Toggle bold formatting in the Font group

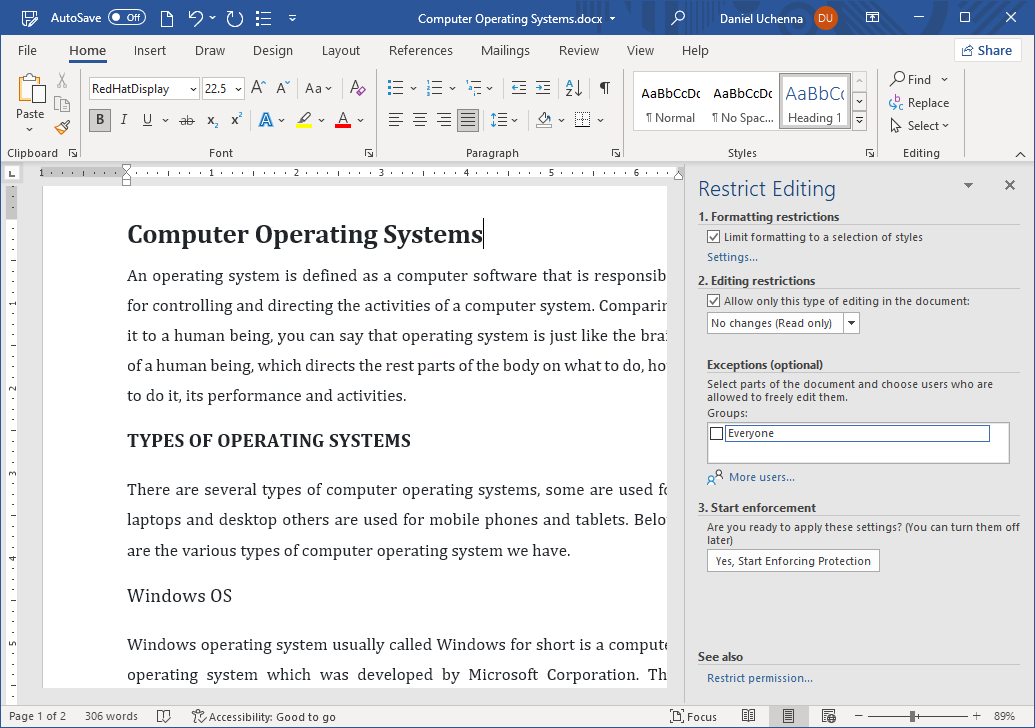pos(99,120)
